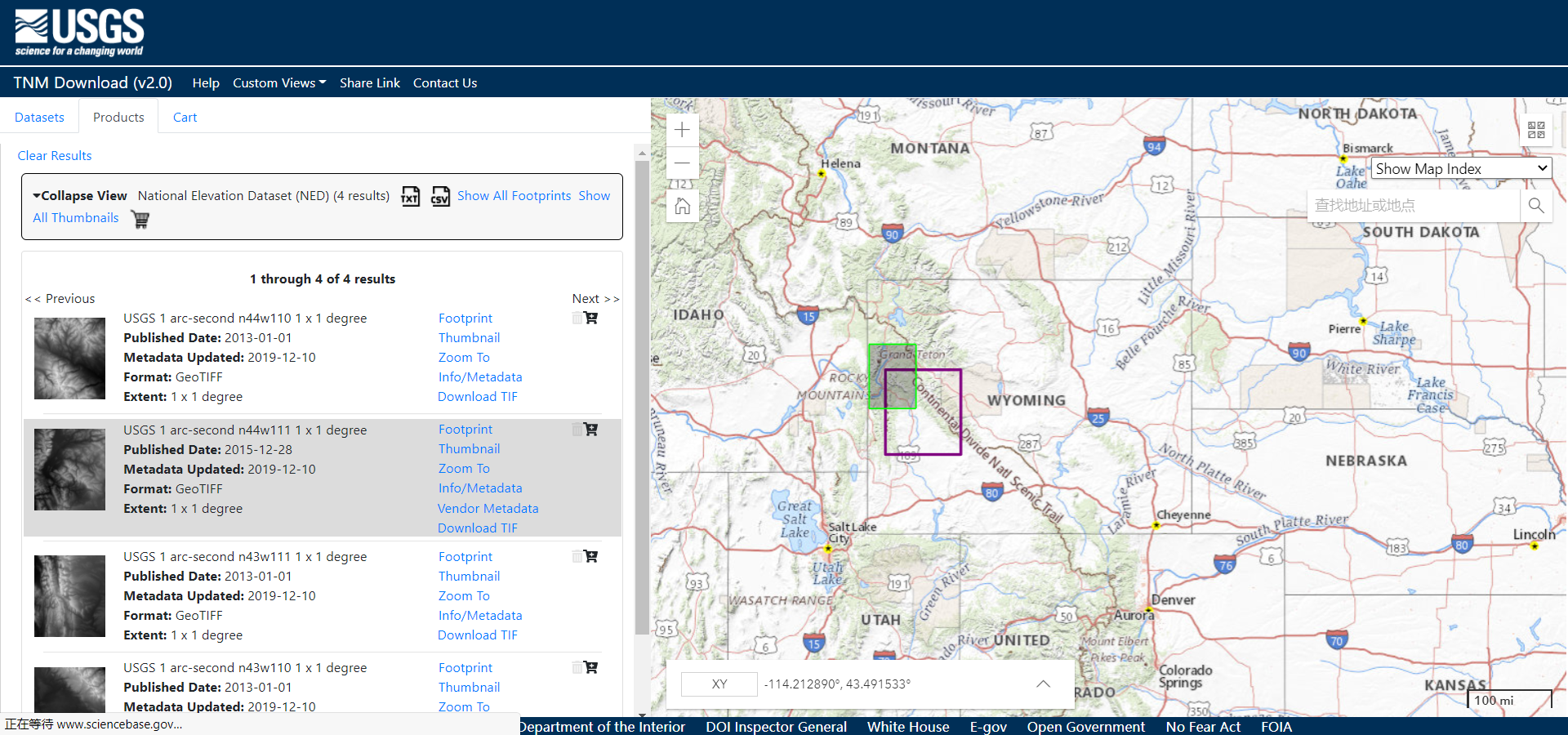Open Info/Metadata for n44w111
Image resolution: width=1568 pixels, height=735 pixels.
point(480,488)
